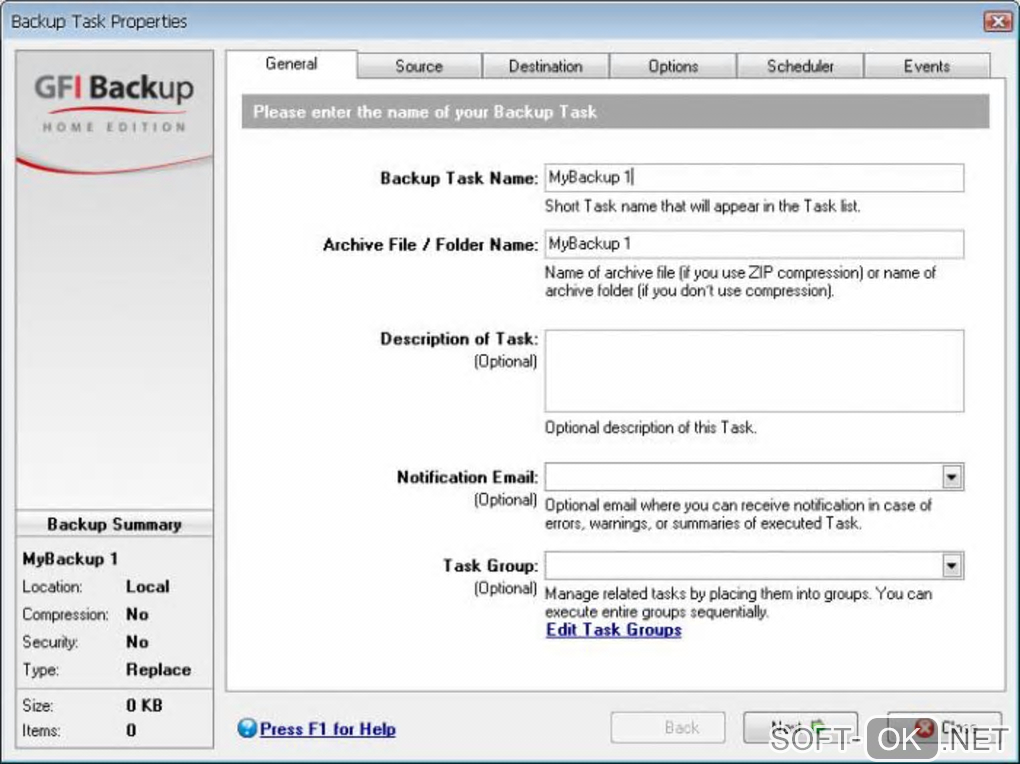Click the hint 'Optional description of this Task.'

651,428
